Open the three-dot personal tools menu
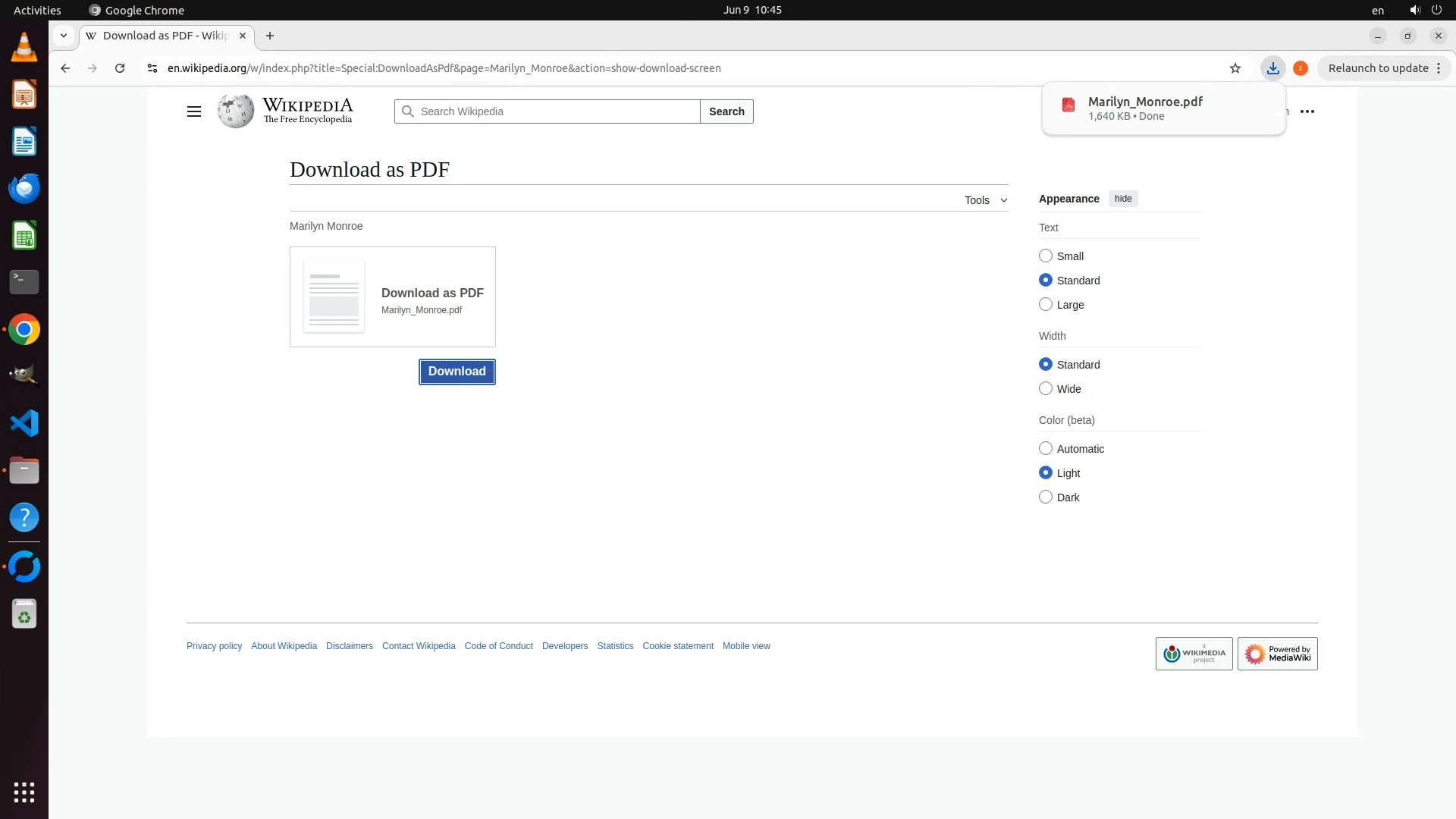The width and height of the screenshot is (1456, 819). tap(1307, 111)
